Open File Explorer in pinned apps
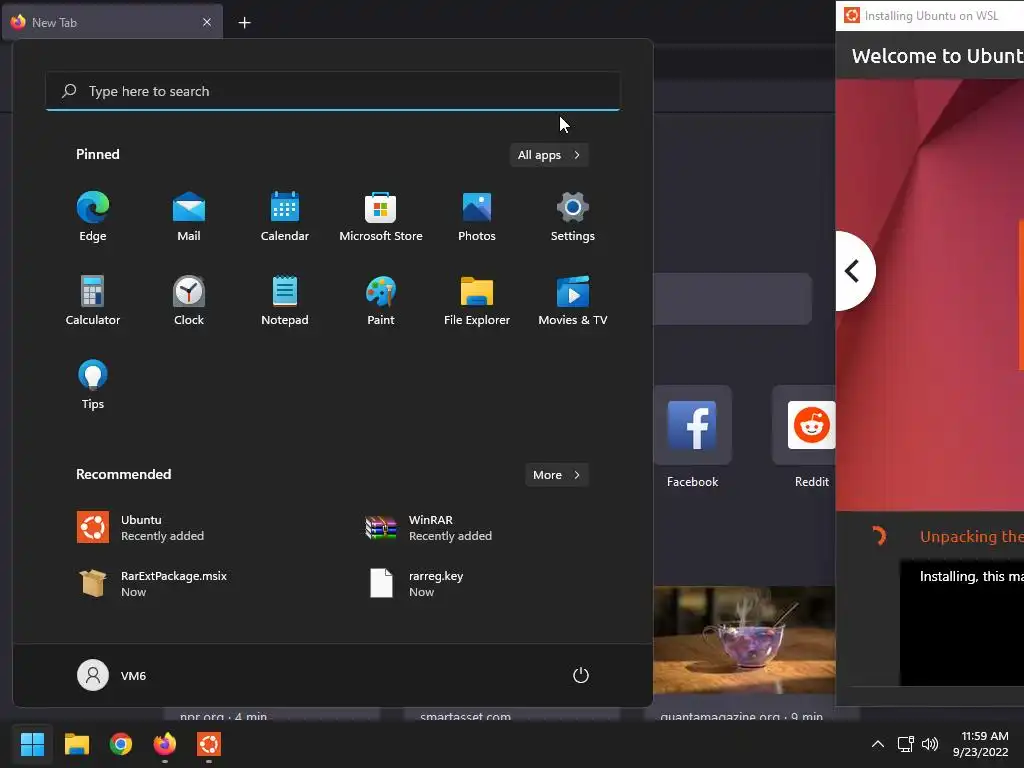Image resolution: width=1024 pixels, height=768 pixels. (x=477, y=301)
